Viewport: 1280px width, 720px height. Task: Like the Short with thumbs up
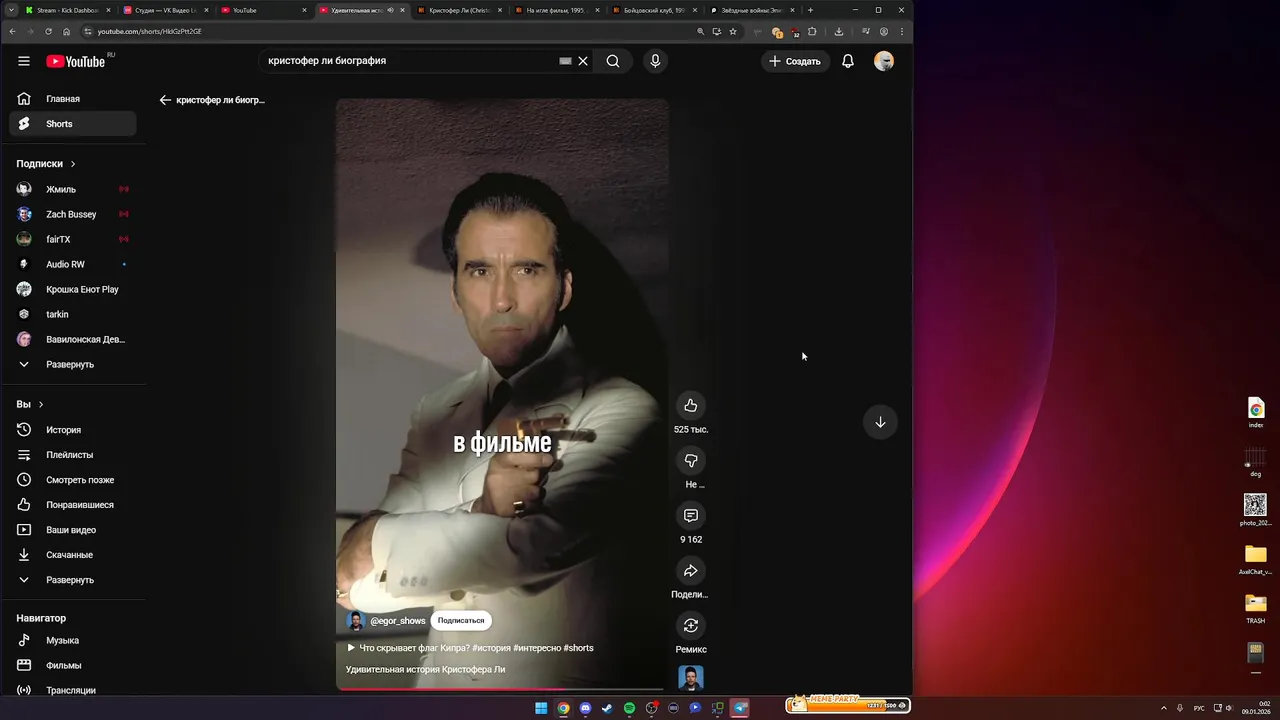click(x=690, y=405)
